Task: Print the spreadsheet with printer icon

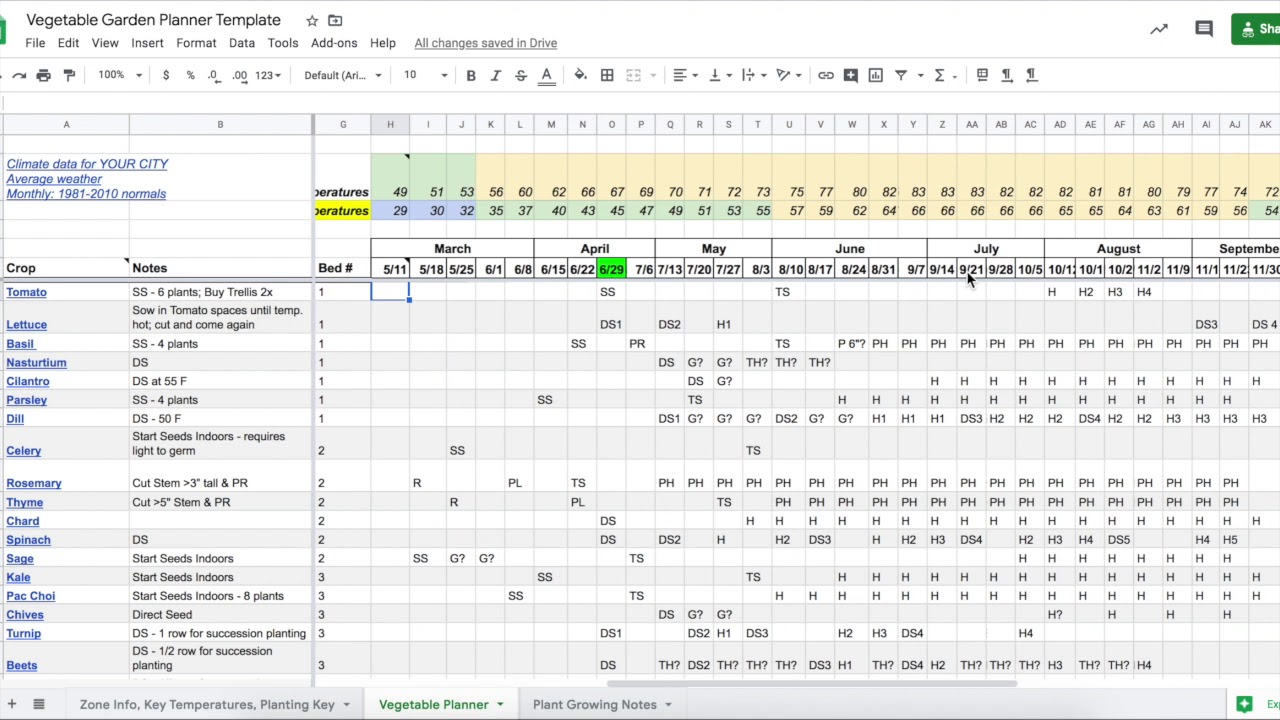Action: (x=43, y=75)
